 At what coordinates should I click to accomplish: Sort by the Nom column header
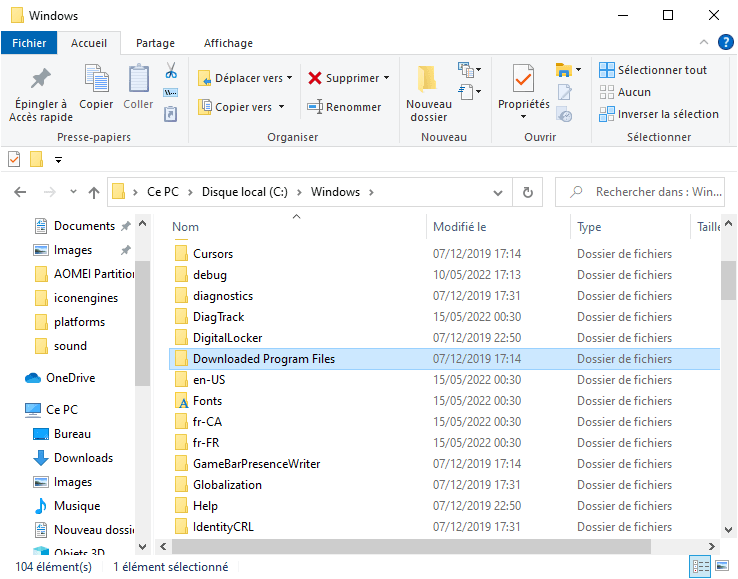click(x=297, y=227)
